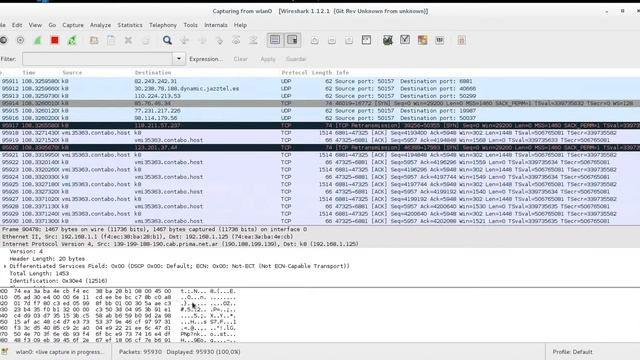Click the Clear filter button
Viewport: 640px width, 360px height.
pos(241,59)
